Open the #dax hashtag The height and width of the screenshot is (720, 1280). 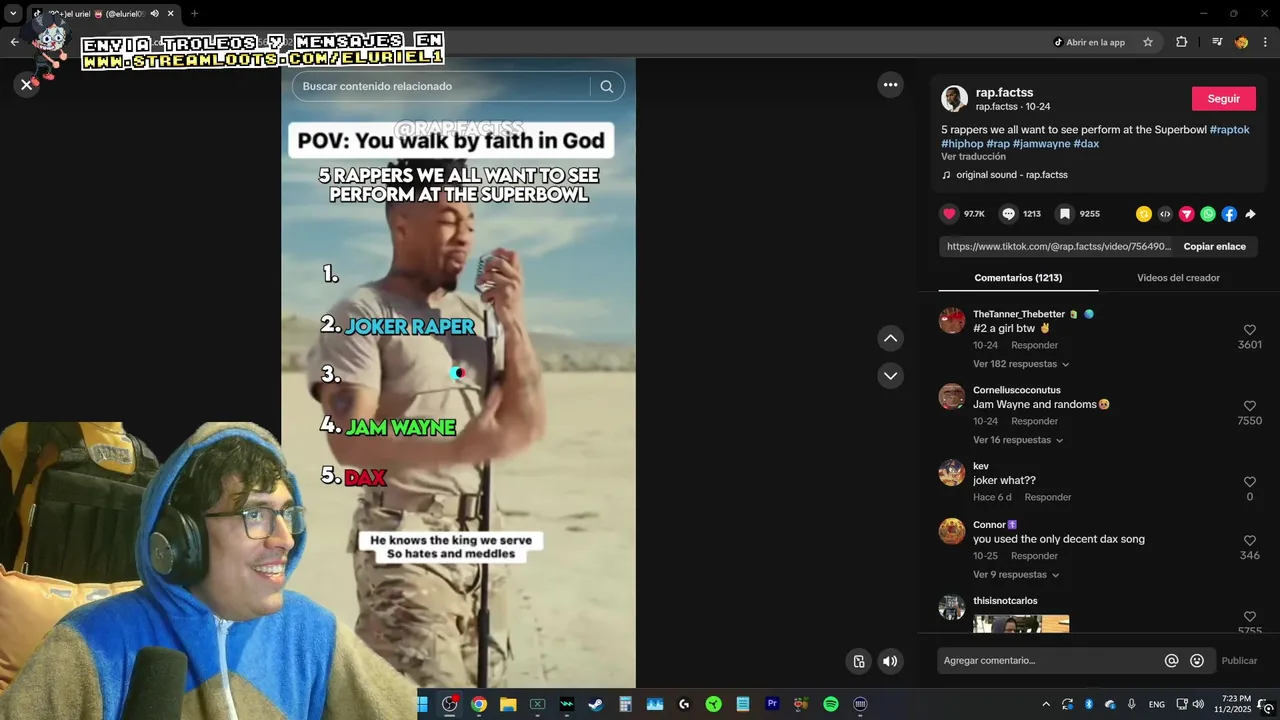(1086, 144)
